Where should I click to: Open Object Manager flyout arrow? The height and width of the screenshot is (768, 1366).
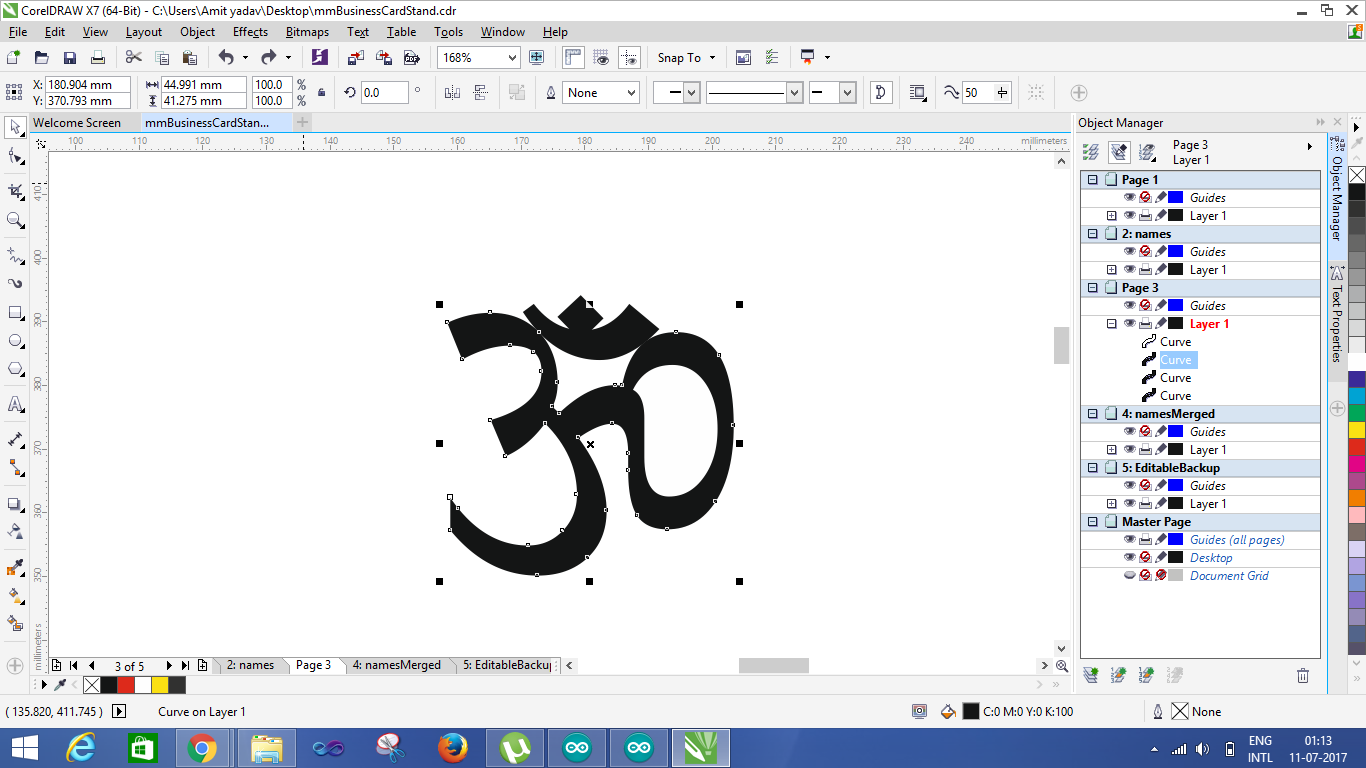click(1310, 147)
